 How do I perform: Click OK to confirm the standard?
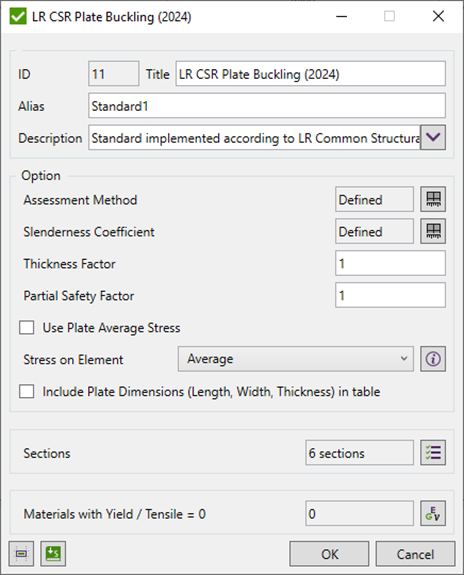click(329, 554)
